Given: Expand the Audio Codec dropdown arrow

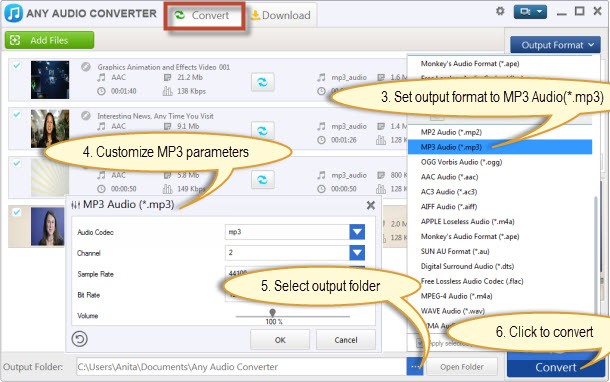Looking at the screenshot, I should [x=357, y=232].
